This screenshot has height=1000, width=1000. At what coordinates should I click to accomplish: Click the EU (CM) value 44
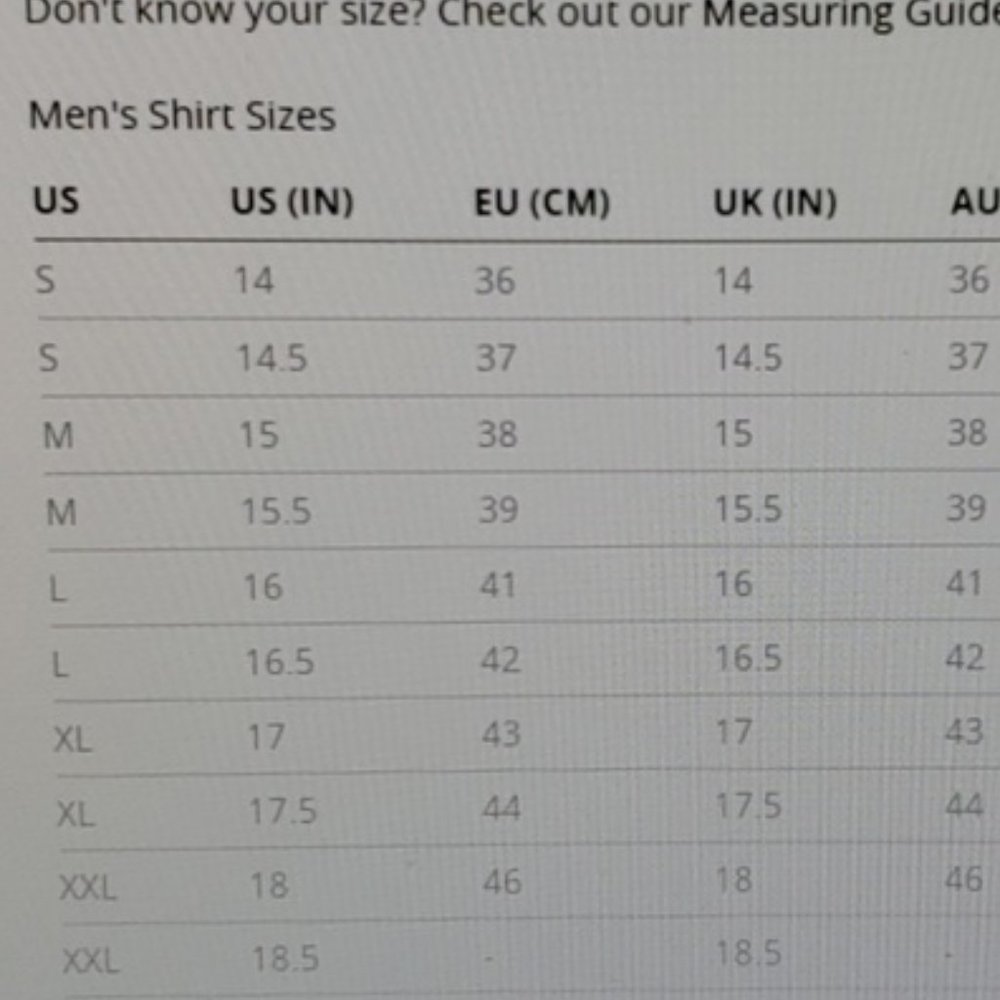coord(501,808)
